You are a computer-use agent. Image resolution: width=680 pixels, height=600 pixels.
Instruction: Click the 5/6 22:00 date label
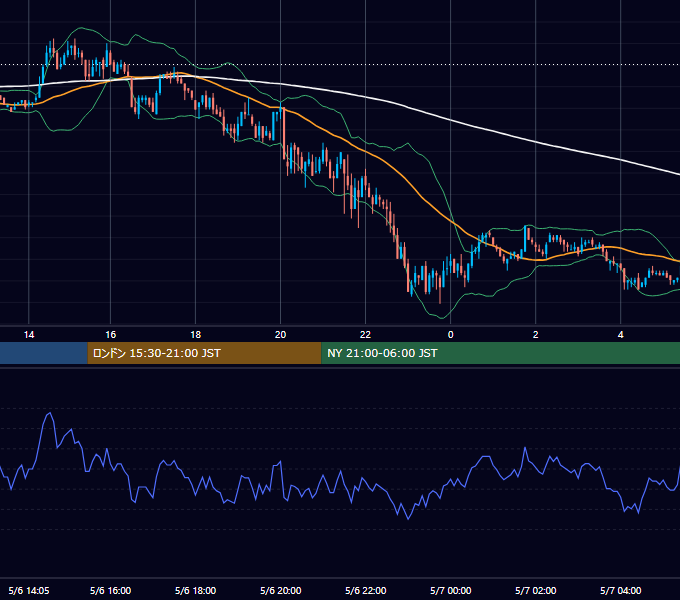366,590
